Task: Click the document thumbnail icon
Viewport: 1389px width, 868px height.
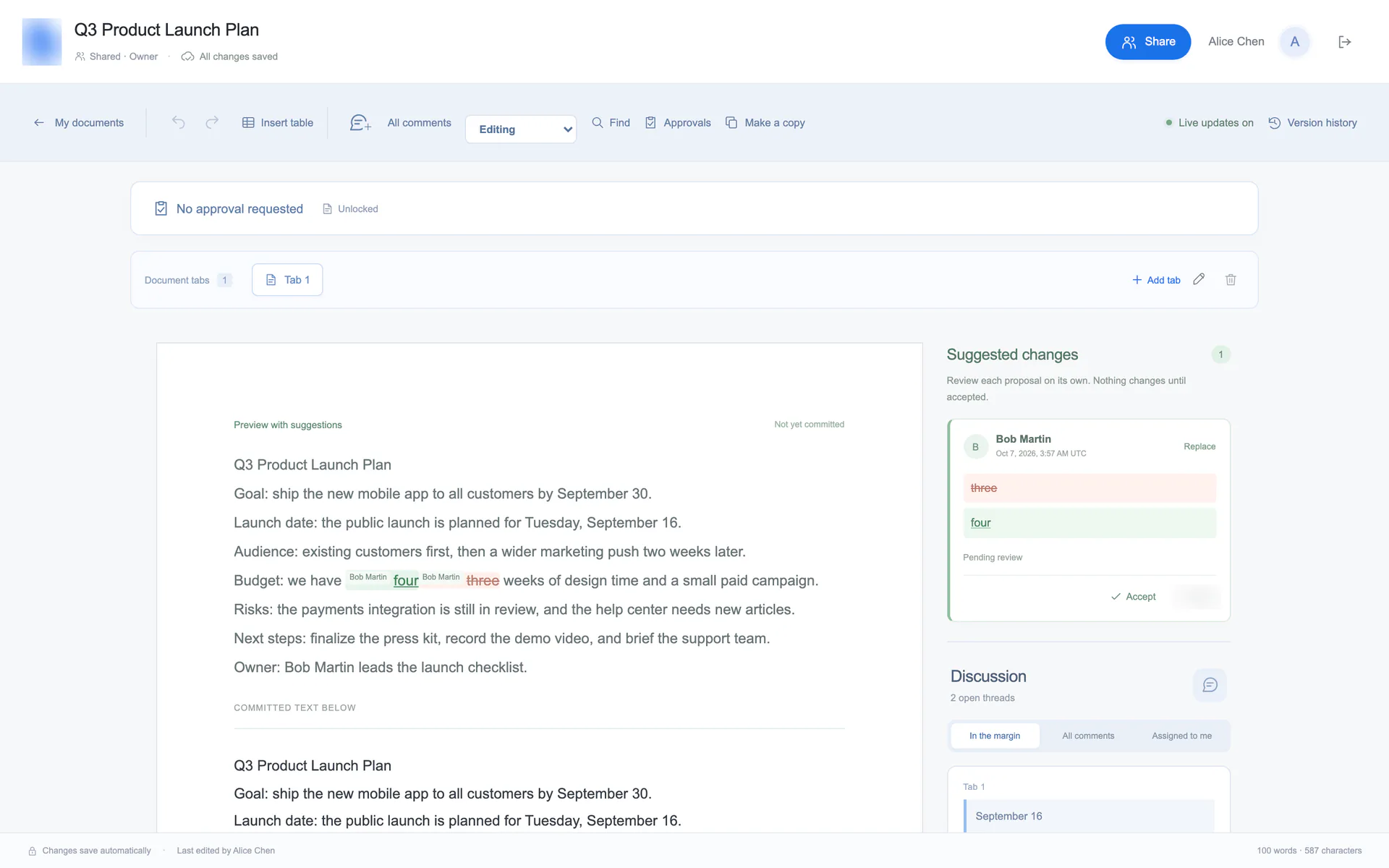Action: 42,42
